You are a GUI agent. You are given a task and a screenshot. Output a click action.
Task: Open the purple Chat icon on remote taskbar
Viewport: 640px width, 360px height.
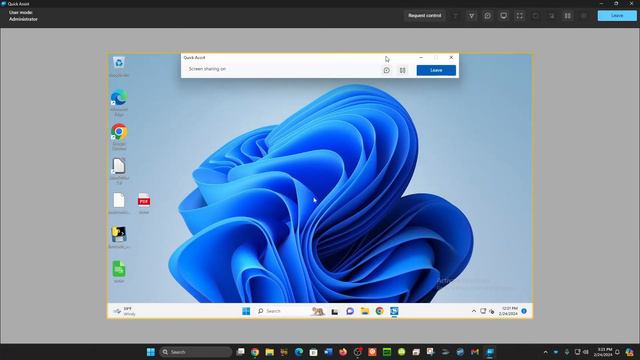pyautogui.click(x=350, y=311)
